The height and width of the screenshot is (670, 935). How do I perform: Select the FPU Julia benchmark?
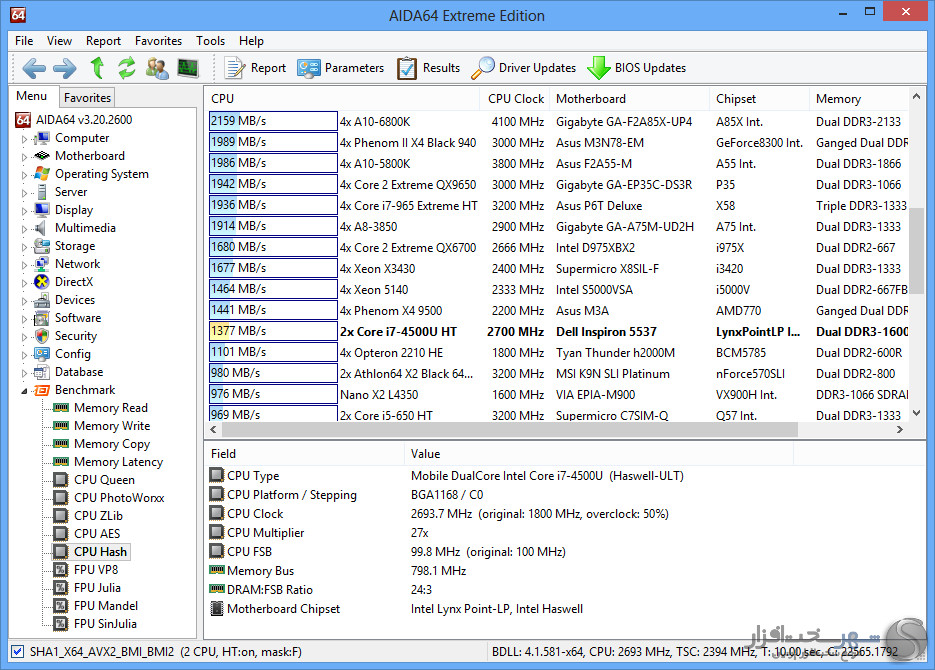pyautogui.click(x=97, y=588)
